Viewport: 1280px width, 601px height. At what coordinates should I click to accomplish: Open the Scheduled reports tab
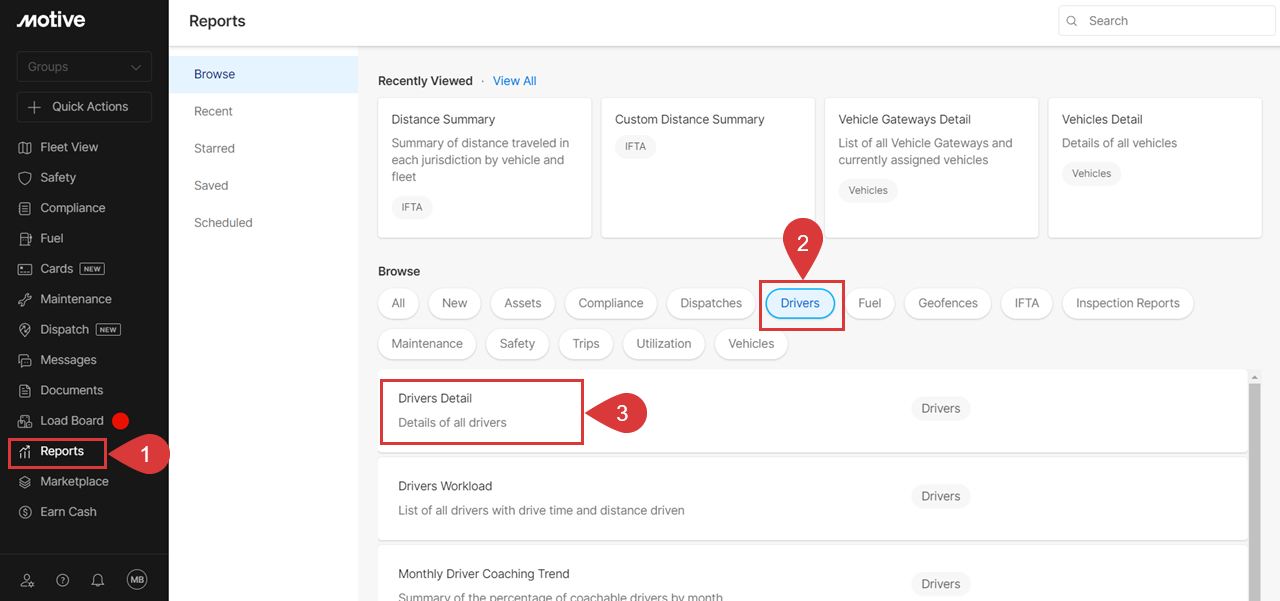223,223
